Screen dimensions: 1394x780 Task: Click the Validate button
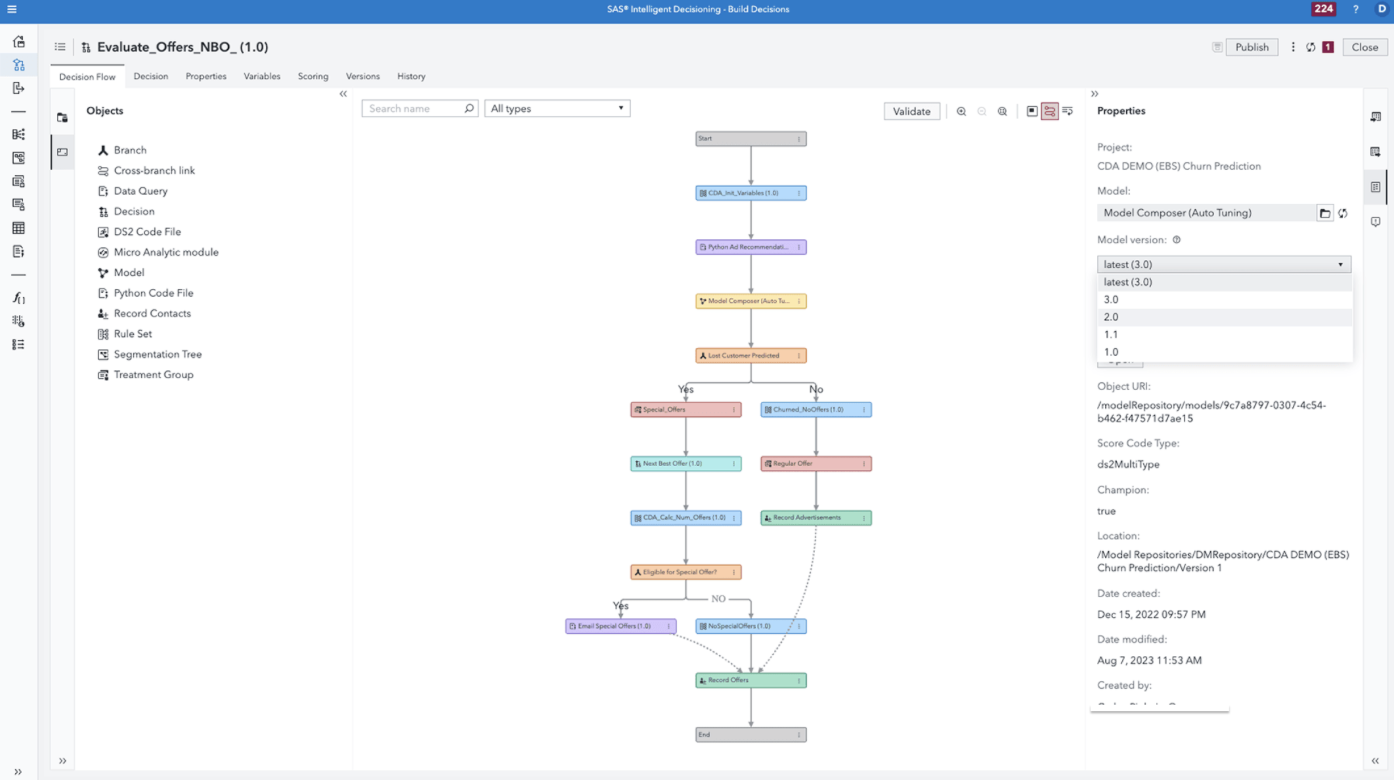(x=911, y=112)
